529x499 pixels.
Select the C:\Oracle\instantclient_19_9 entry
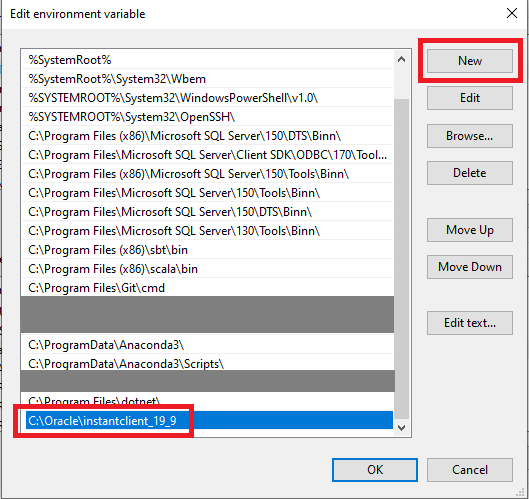click(x=209, y=420)
